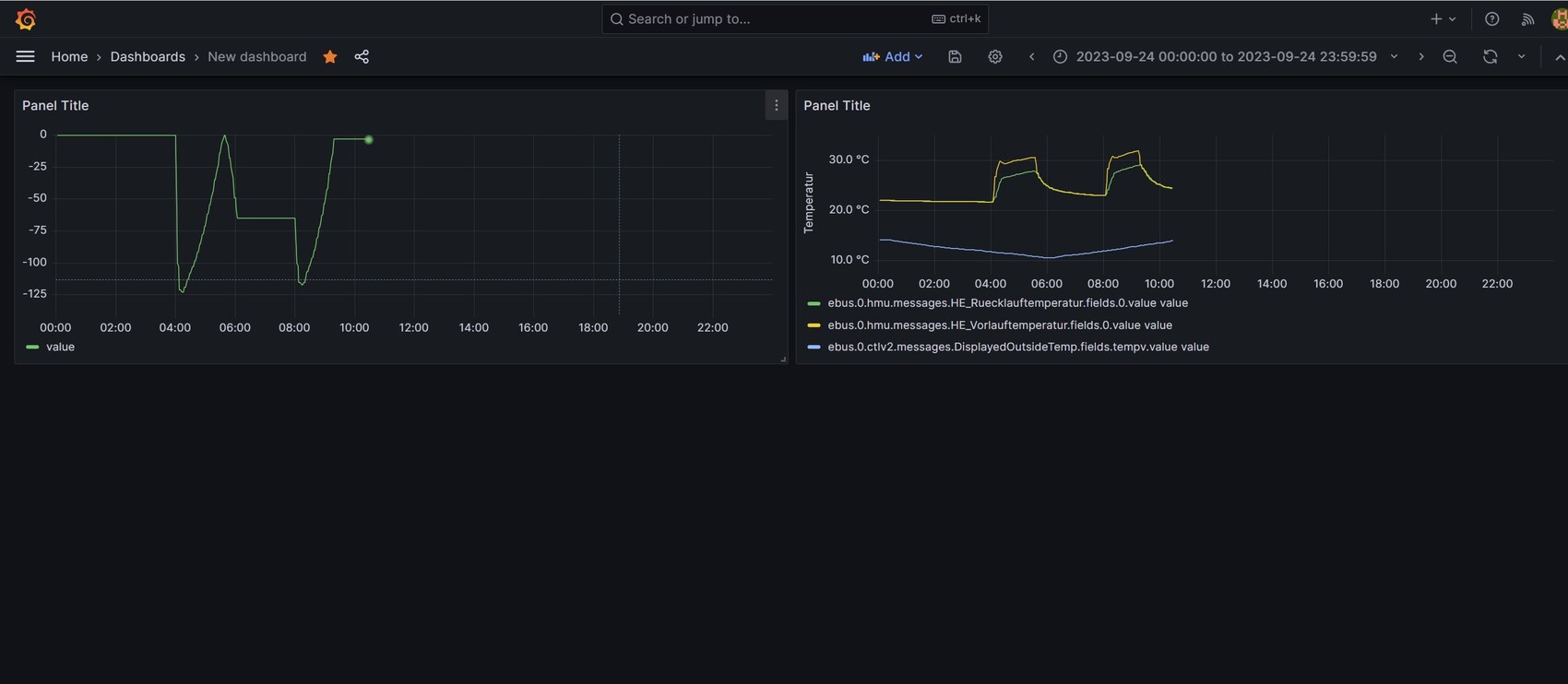Open the news feed icon

[x=1527, y=18]
